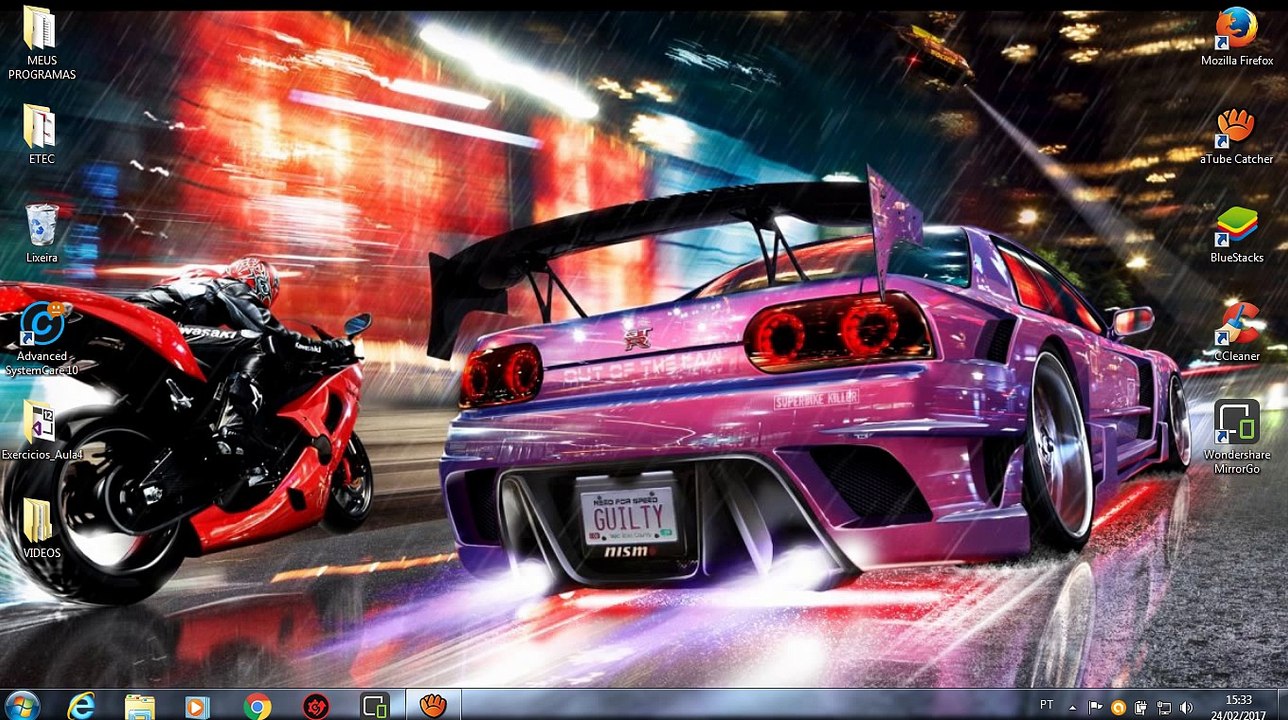The width and height of the screenshot is (1288, 720).
Task: Open Windows Media Player taskbar icon
Action: [x=196, y=706]
